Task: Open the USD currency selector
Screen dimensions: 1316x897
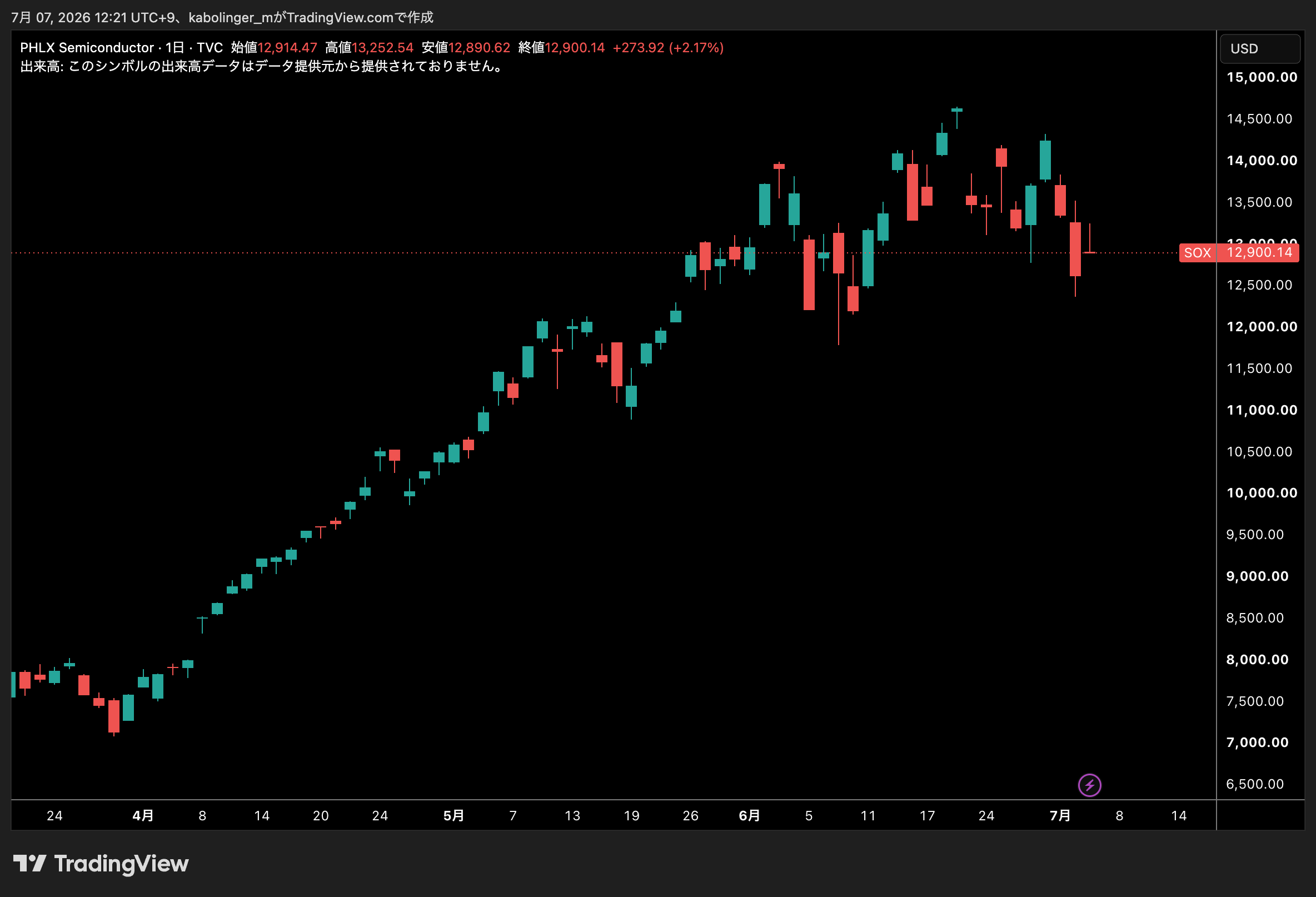Action: coord(1259,49)
